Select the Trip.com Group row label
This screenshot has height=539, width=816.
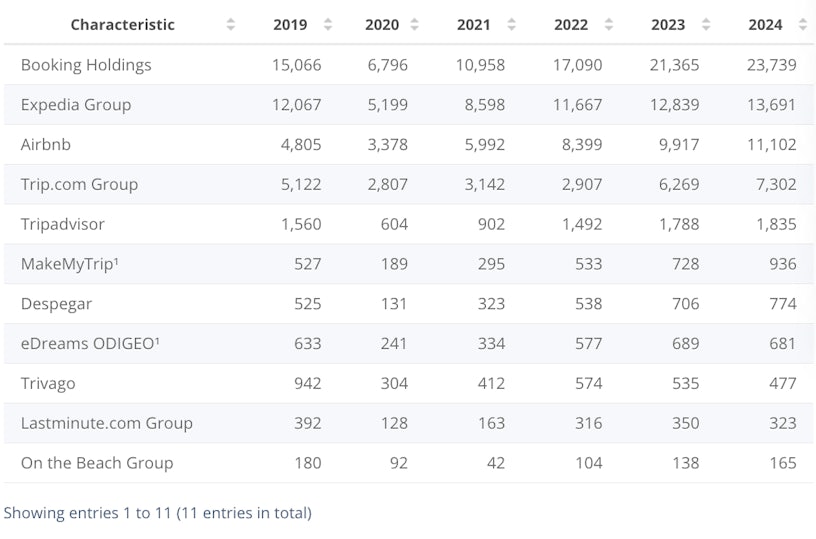pos(79,184)
